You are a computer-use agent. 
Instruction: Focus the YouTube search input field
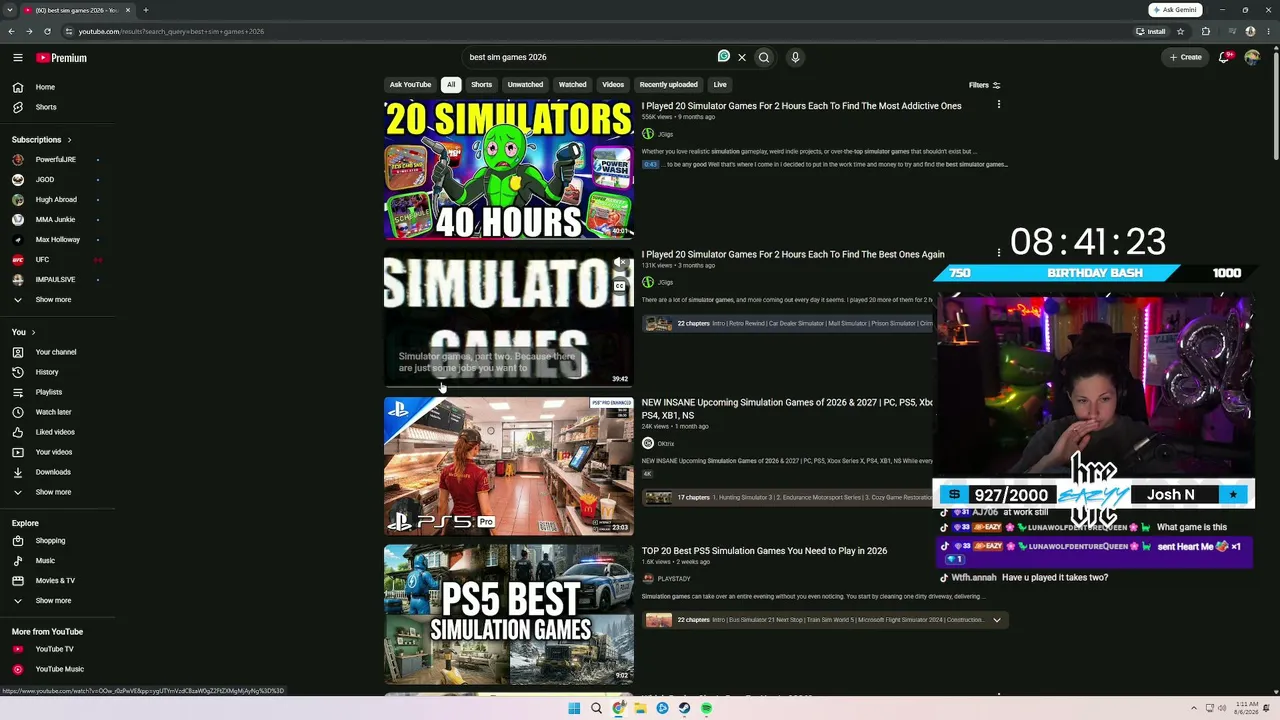[x=590, y=57]
